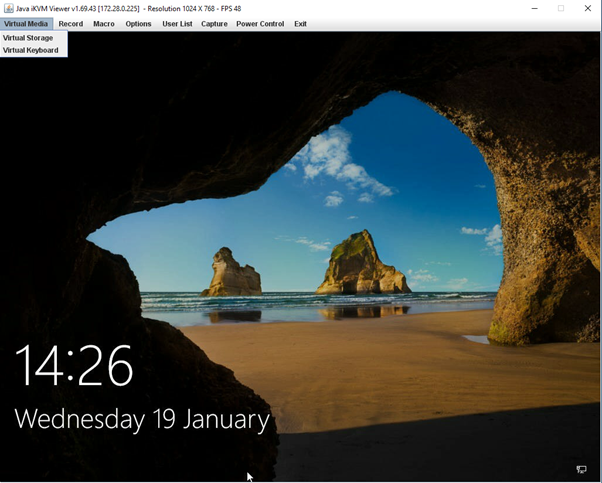
Task: Minimize the iKVM Viewer window
Action: coord(533,8)
